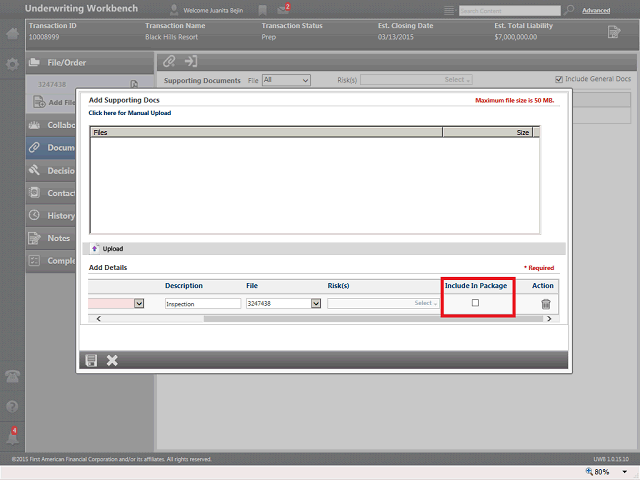
Task: Close the Add Supporting Docs dialog with X
Action: pyautogui.click(x=112, y=360)
